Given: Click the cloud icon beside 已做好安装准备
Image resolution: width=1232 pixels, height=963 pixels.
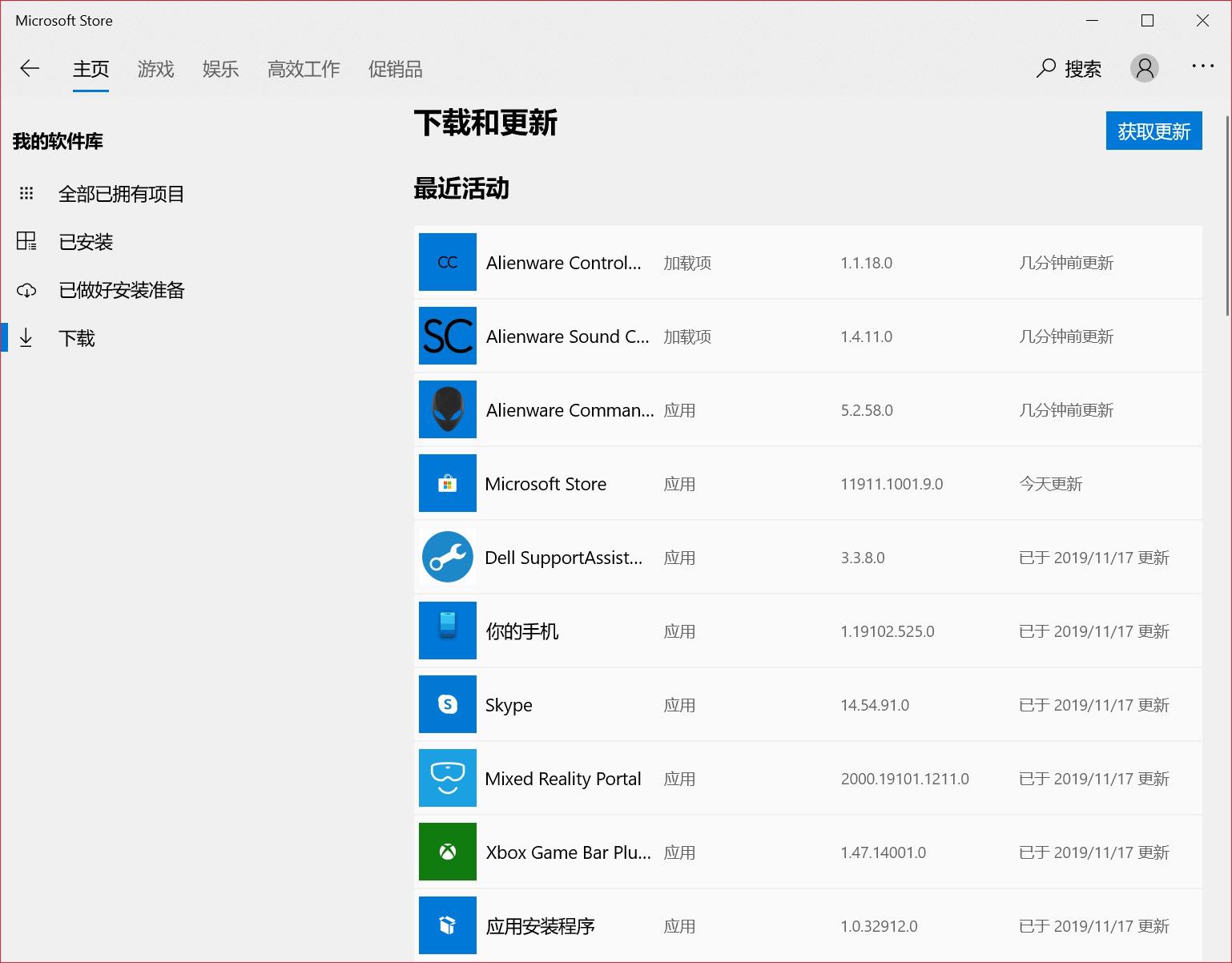Looking at the screenshot, I should [26, 290].
